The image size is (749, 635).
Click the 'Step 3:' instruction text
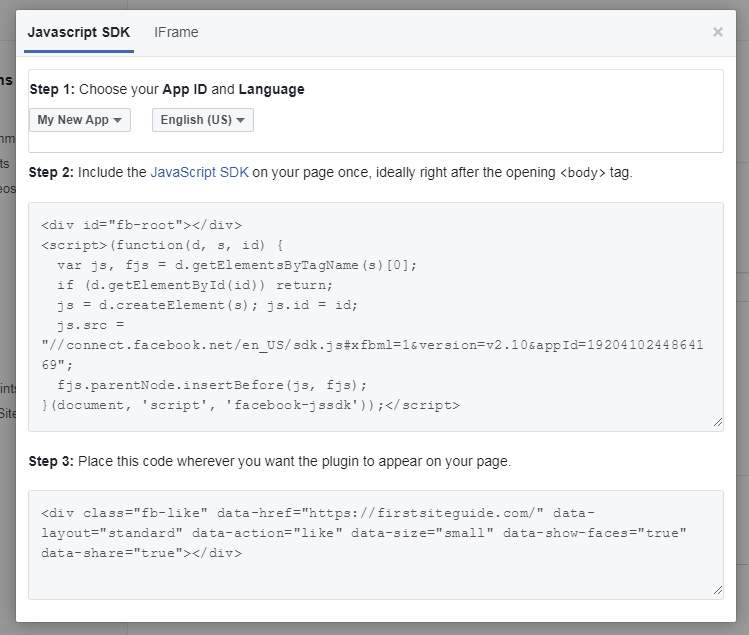click(x=270, y=461)
